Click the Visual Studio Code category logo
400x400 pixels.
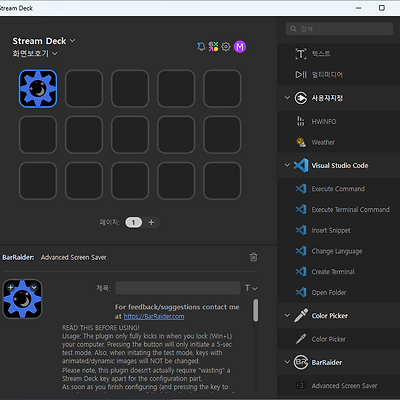coord(301,165)
